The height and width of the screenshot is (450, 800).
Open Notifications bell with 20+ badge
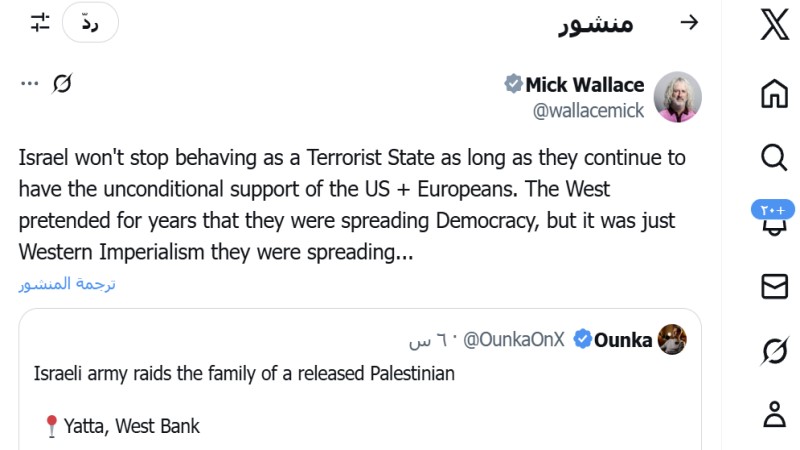(774, 220)
